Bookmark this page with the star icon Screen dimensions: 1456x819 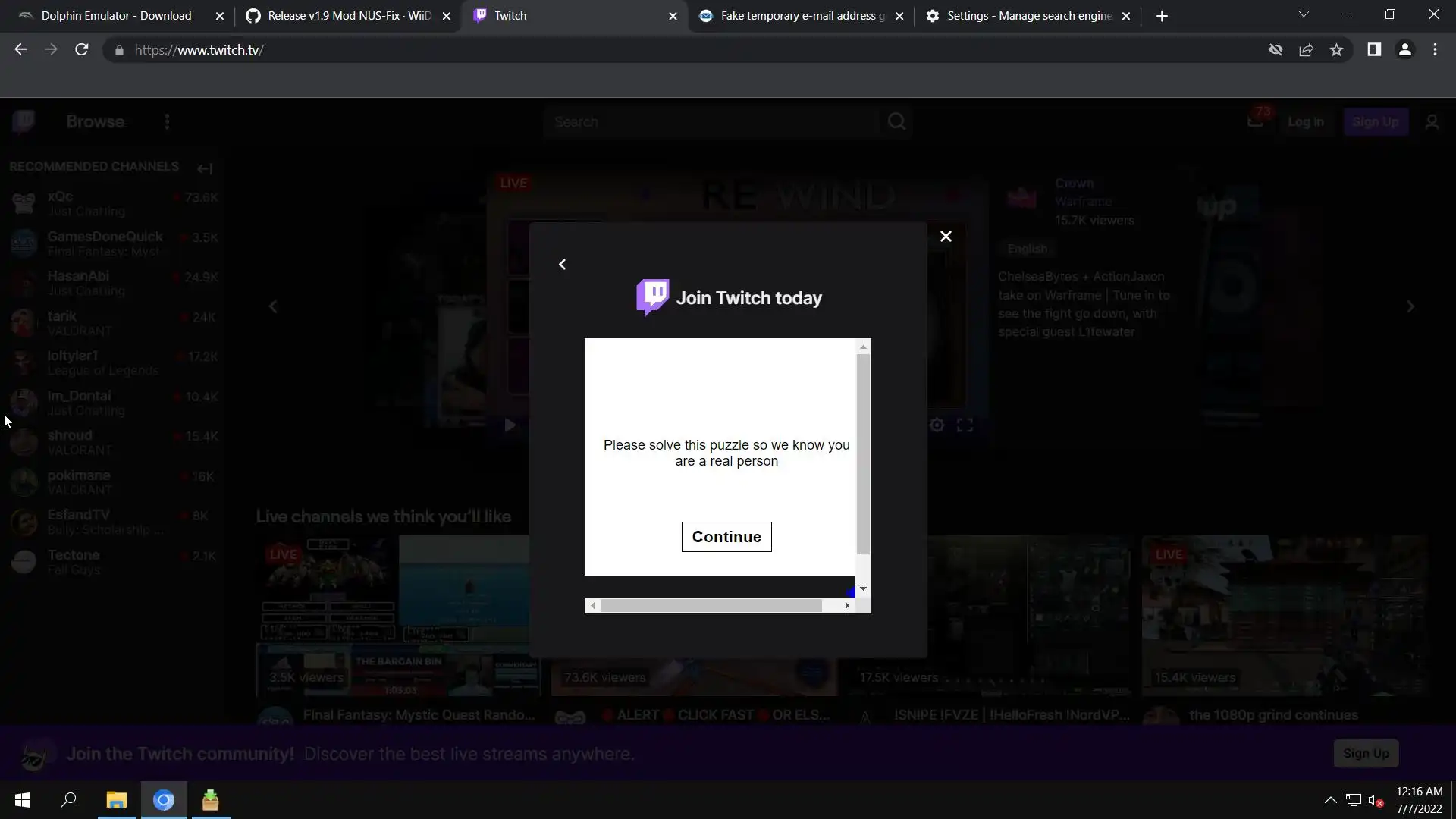tap(1336, 50)
